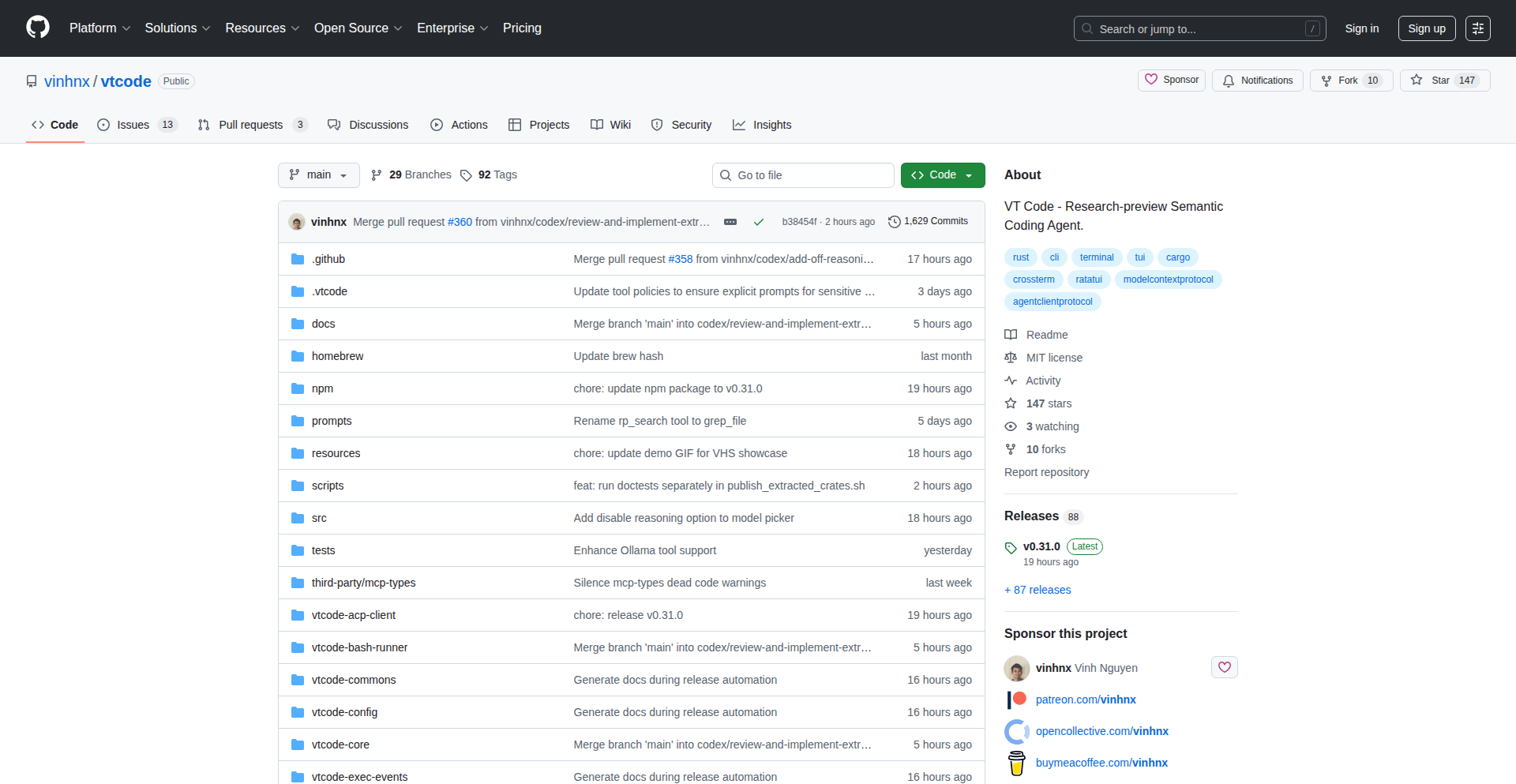Open the Projects tab
The image size is (1516, 784).
538,125
